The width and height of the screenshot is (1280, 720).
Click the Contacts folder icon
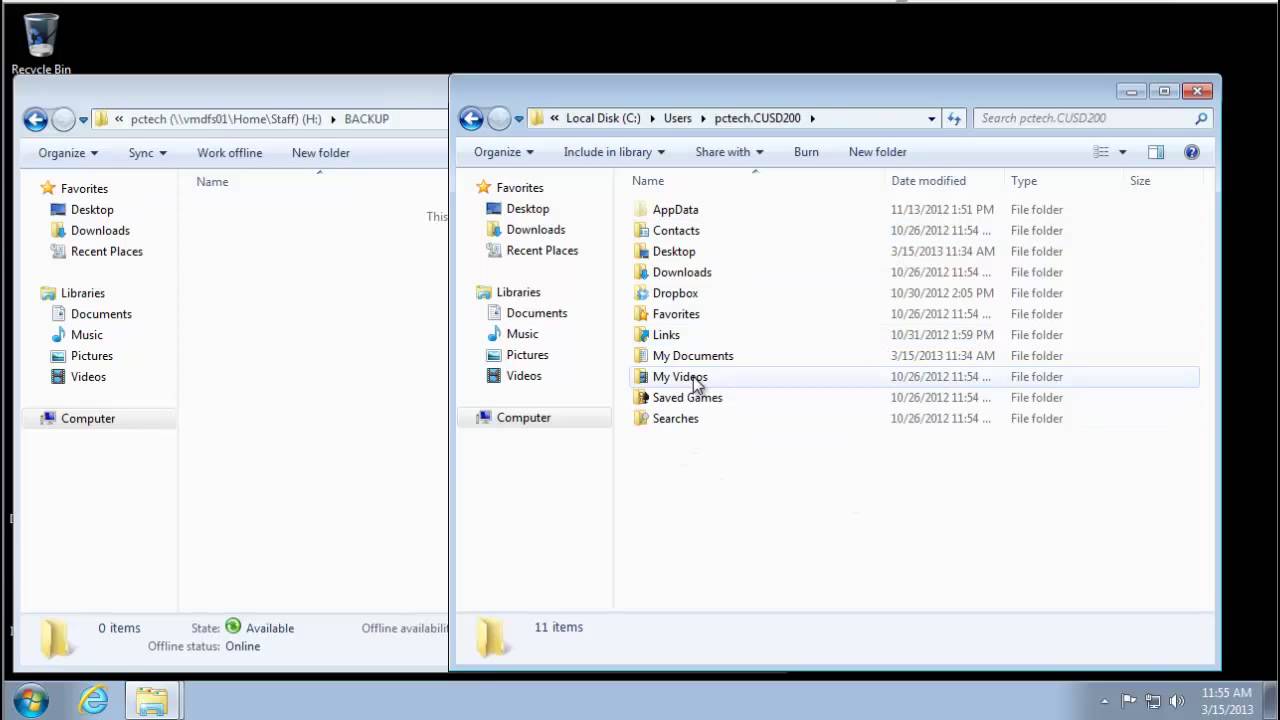[641, 231]
